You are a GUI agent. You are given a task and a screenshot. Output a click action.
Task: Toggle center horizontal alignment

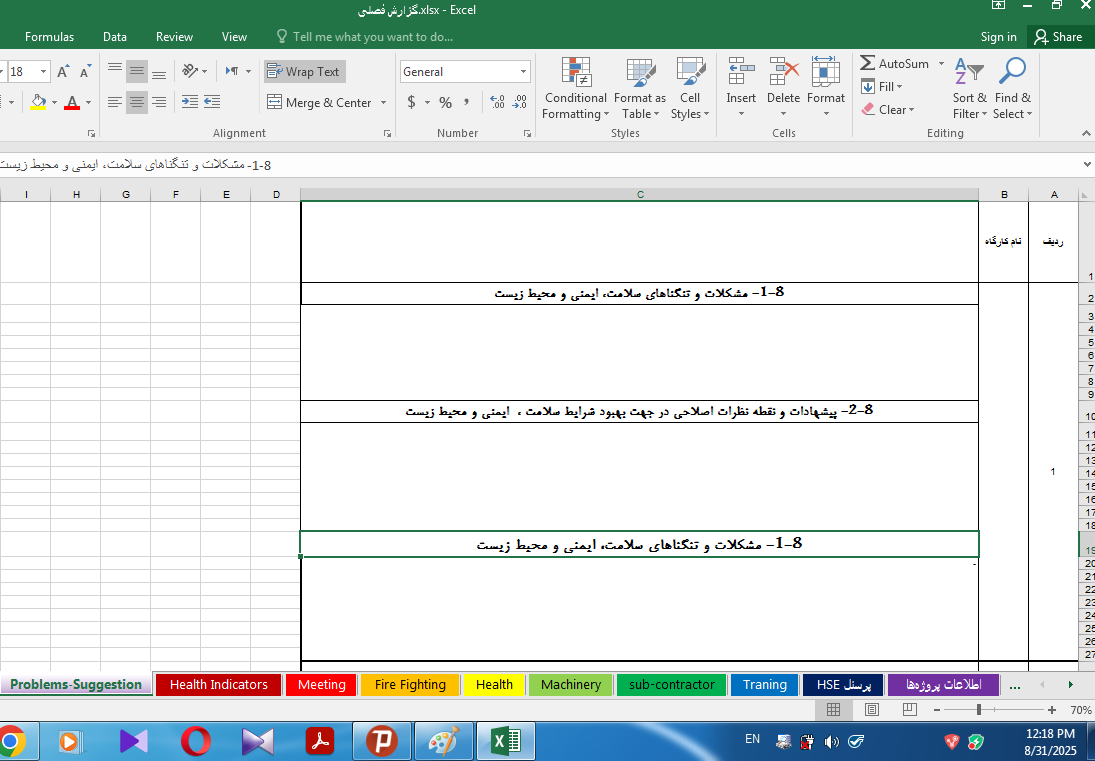pyautogui.click(x=137, y=102)
